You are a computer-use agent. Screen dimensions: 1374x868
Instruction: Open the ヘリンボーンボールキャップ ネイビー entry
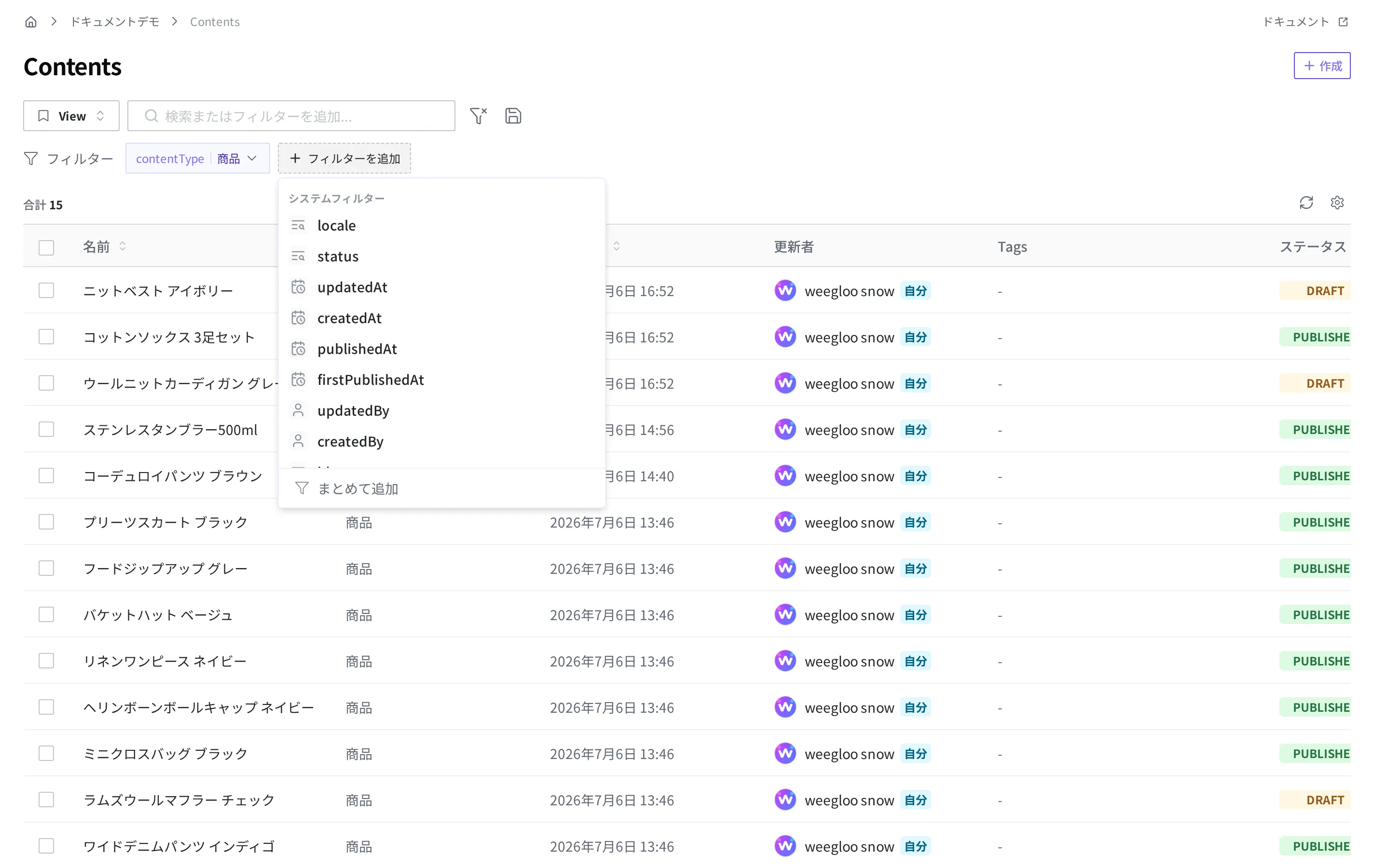click(199, 706)
